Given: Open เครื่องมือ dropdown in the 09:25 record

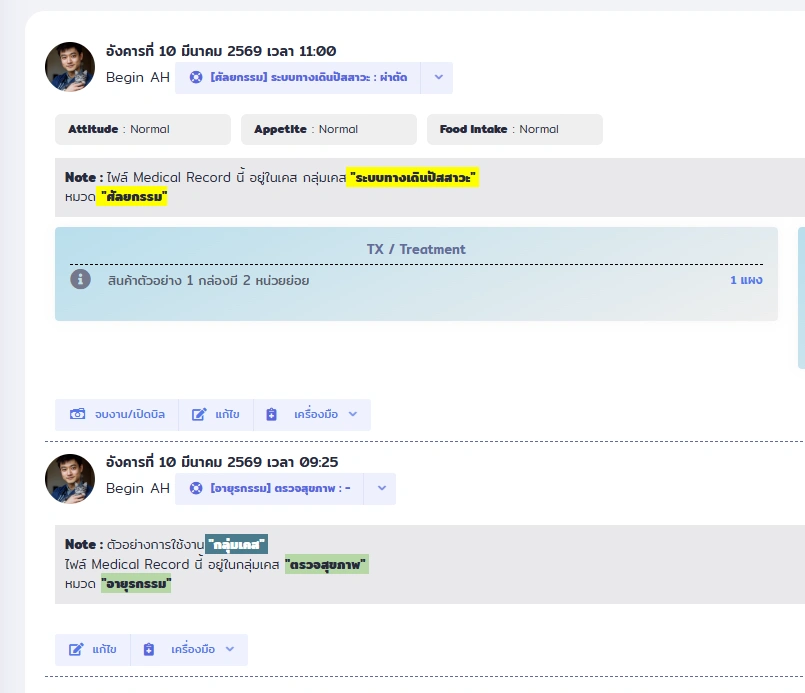Looking at the screenshot, I should (189, 650).
